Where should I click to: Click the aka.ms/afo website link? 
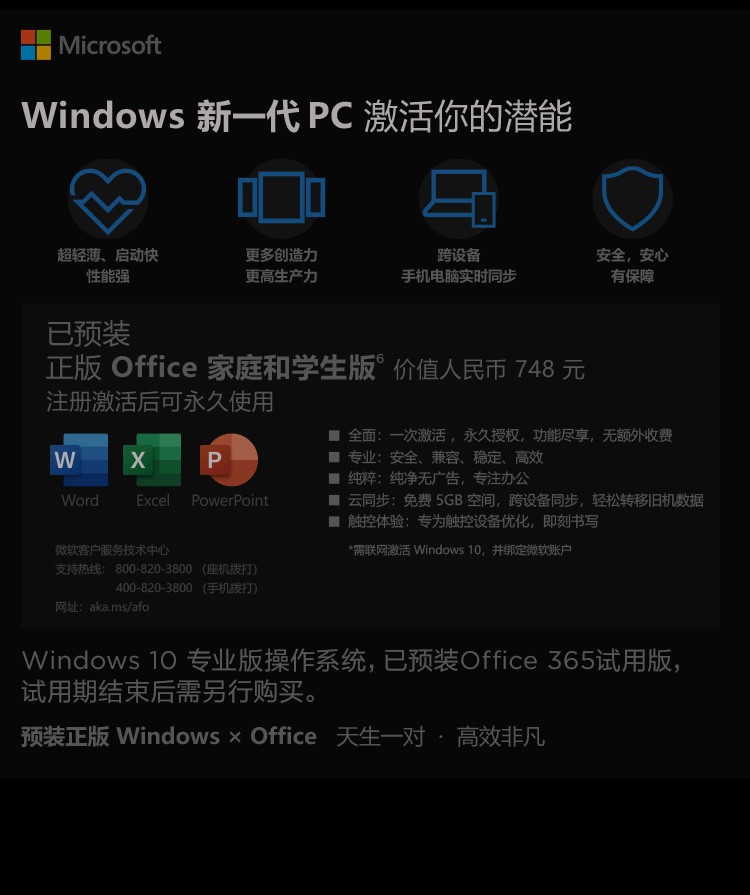coord(119,607)
